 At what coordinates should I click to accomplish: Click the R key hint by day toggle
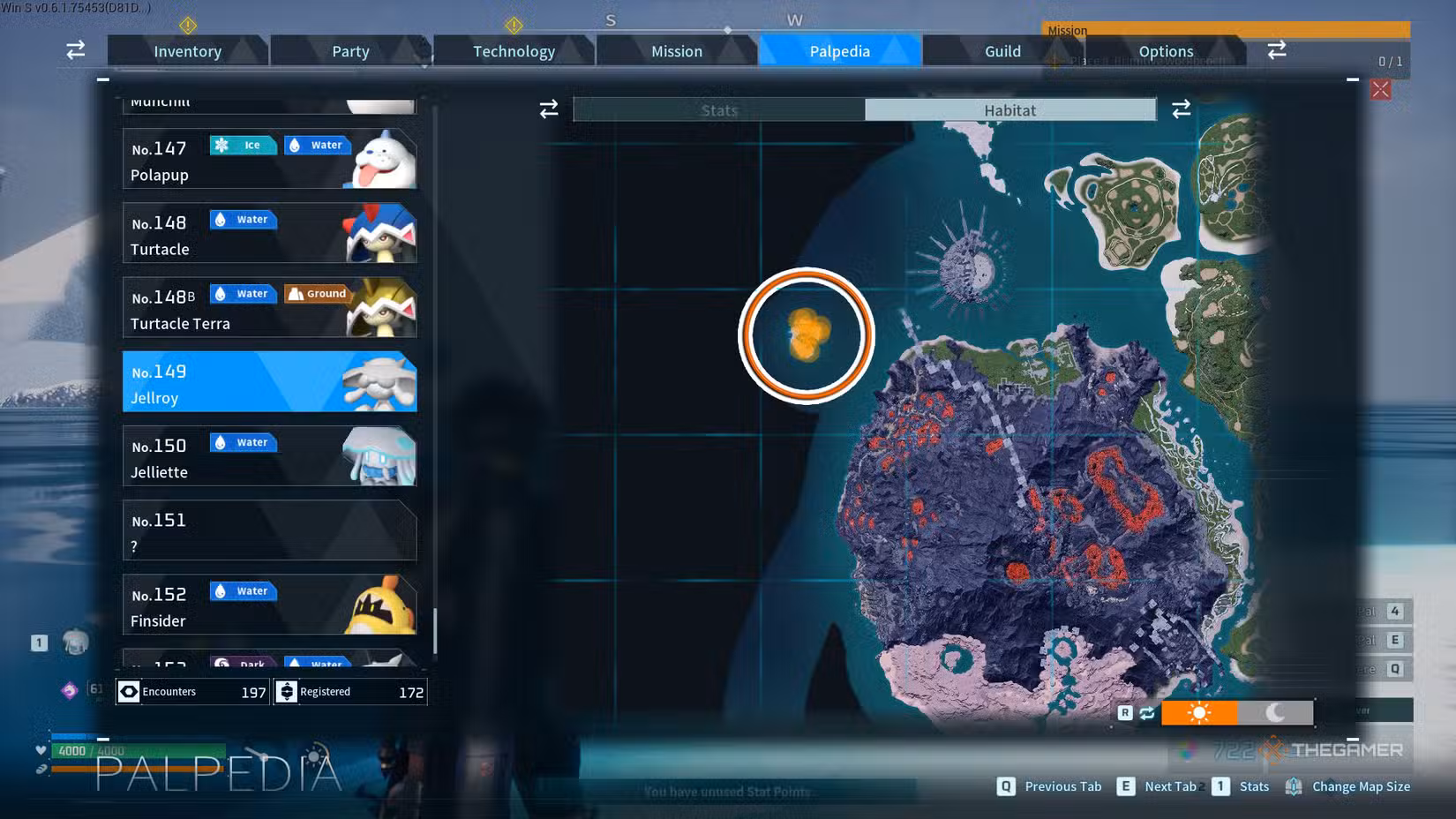[1125, 713]
